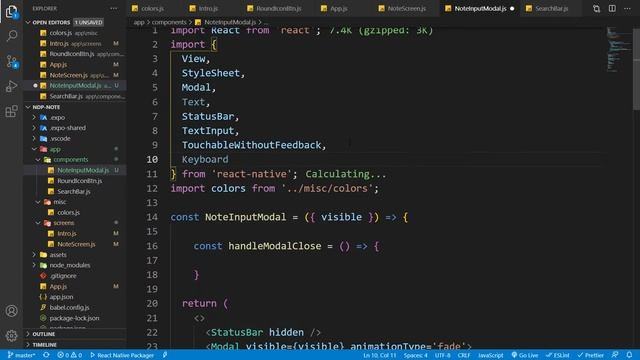
Task: Switch to the NoteScreen.js tab
Action: (x=407, y=8)
